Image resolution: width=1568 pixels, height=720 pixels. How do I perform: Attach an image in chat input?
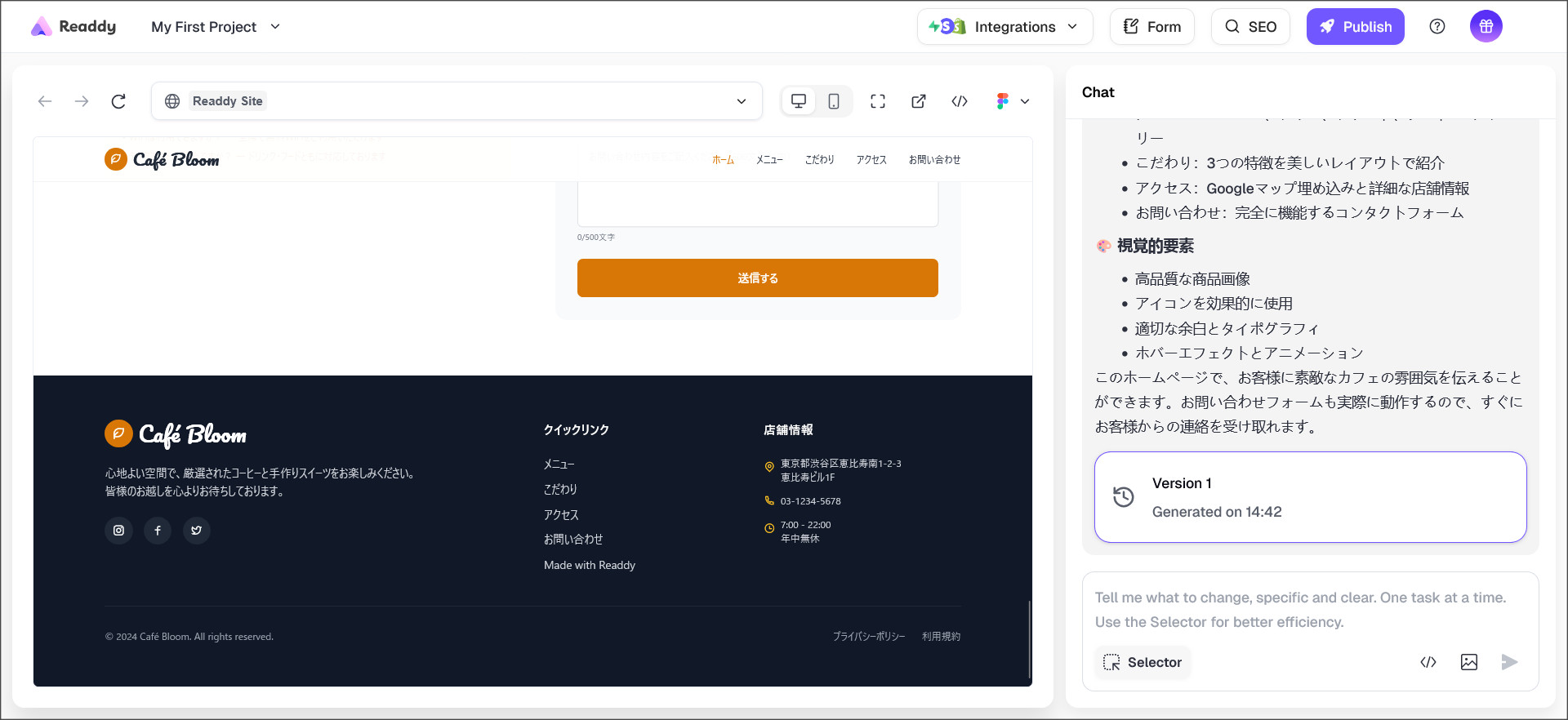pos(1468,662)
